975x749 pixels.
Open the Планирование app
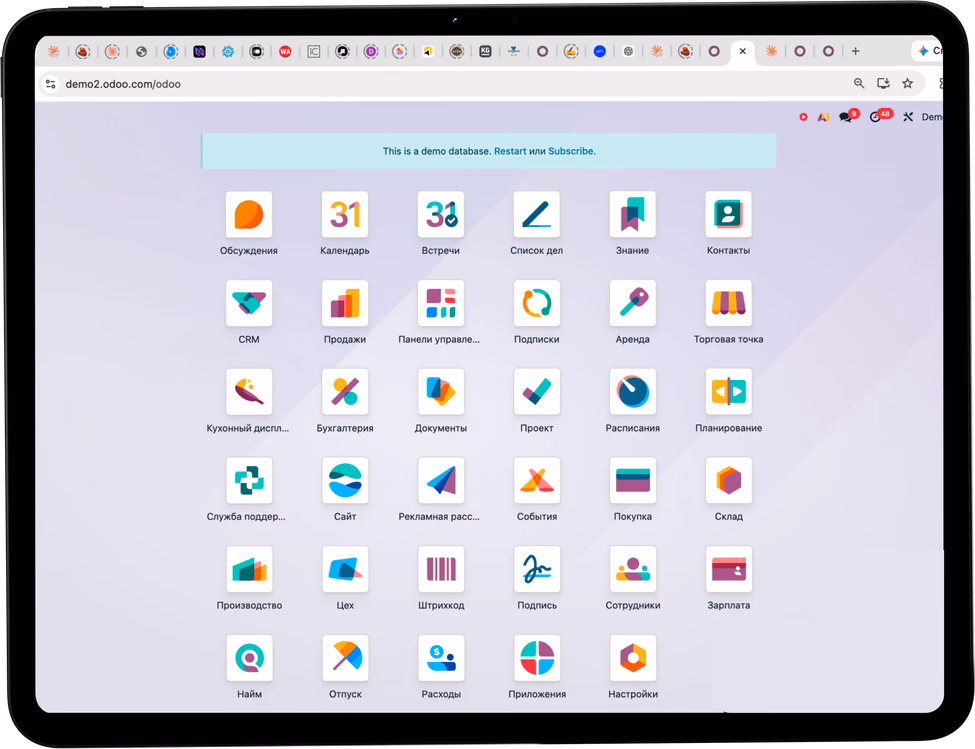(x=728, y=392)
